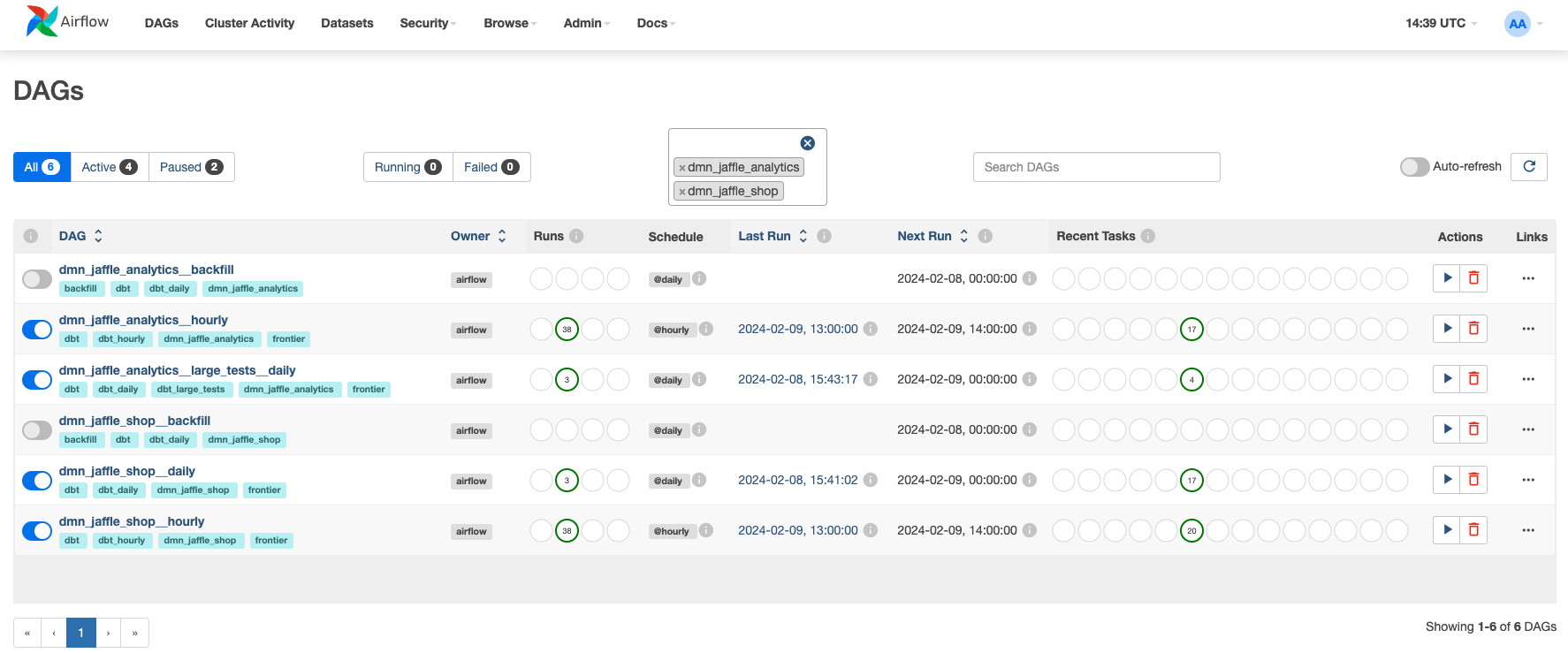Open the Security dropdown menu
This screenshot has width=1568, height=653.
tap(428, 23)
